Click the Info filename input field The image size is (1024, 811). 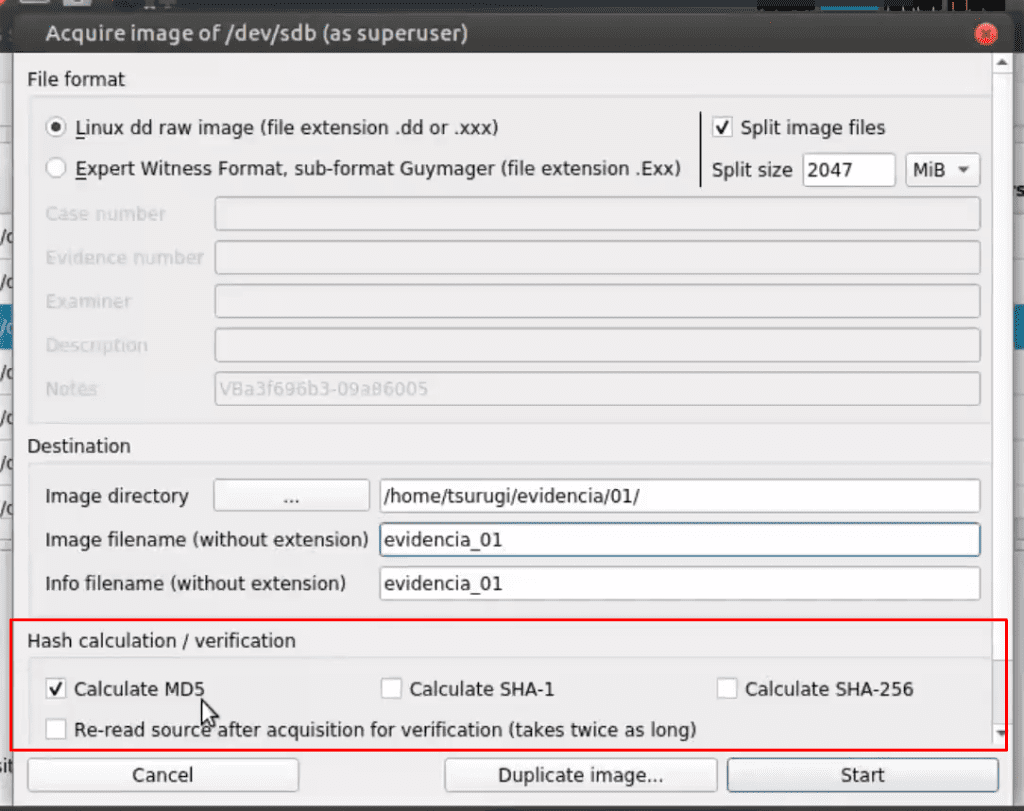(679, 584)
